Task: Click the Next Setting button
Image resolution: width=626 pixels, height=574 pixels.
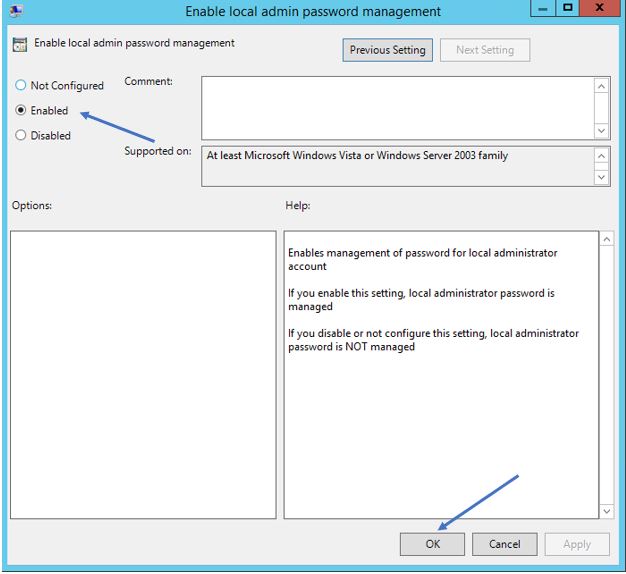Action: coord(485,50)
